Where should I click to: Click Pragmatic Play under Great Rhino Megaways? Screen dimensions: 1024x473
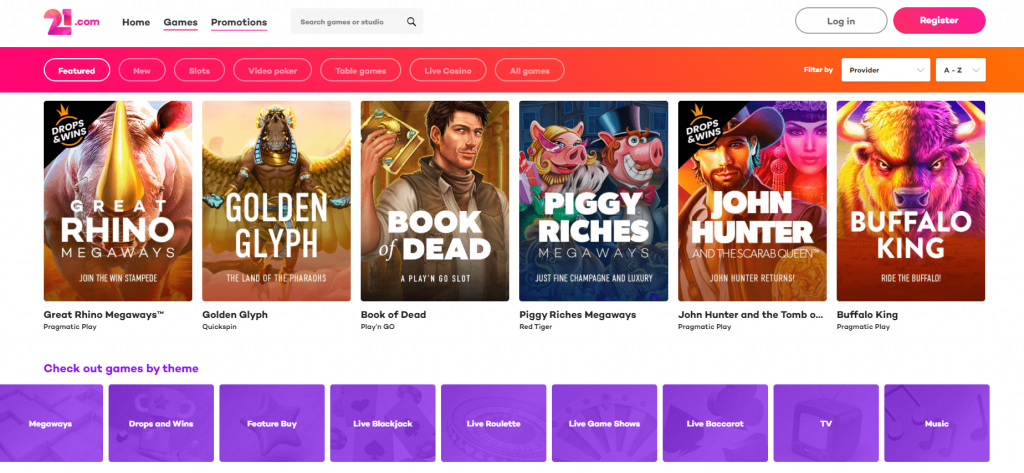(x=70, y=327)
